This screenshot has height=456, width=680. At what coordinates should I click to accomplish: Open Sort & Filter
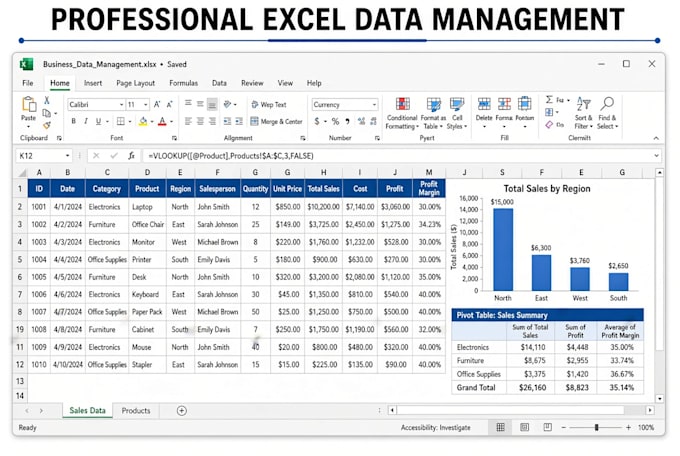click(x=583, y=113)
